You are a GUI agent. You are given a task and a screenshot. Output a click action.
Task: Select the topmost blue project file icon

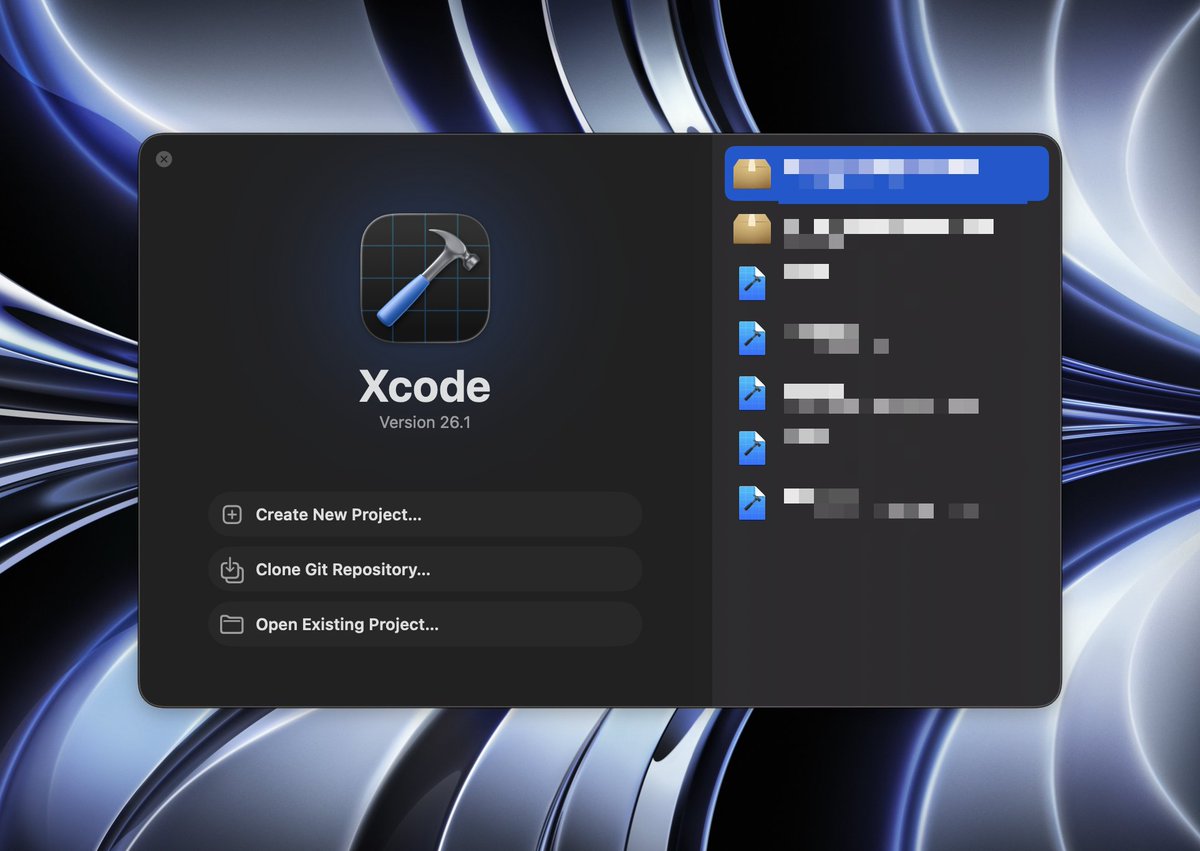tap(752, 283)
